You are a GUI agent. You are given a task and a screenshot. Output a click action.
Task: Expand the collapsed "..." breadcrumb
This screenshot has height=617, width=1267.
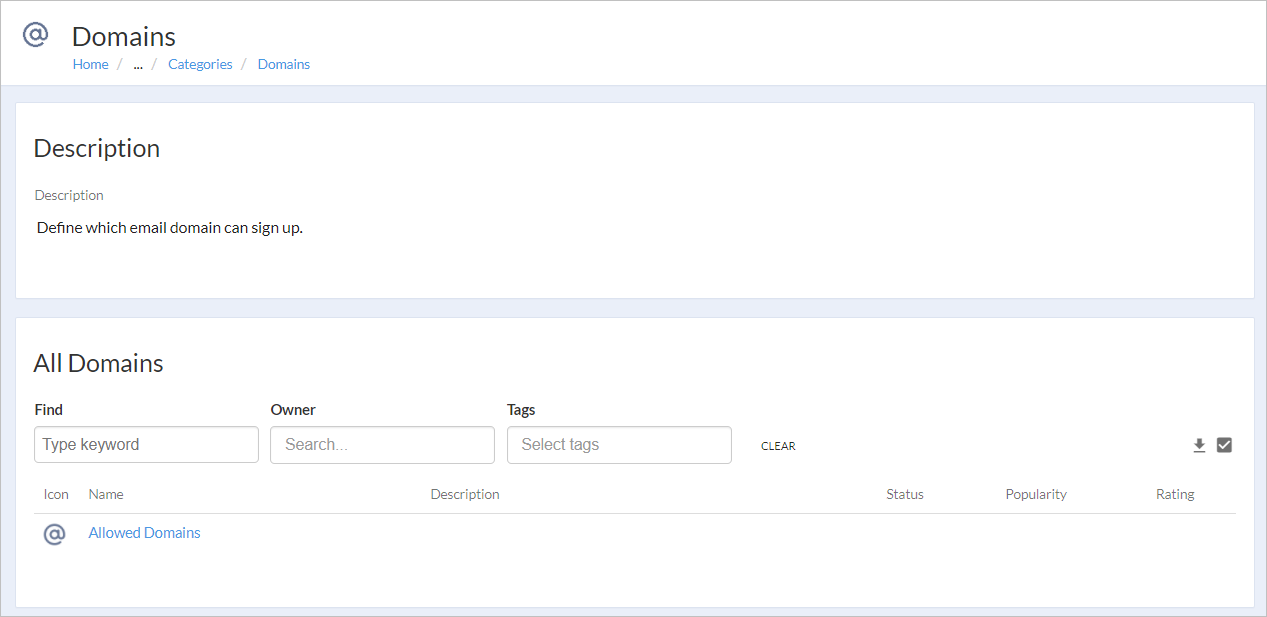pos(137,64)
